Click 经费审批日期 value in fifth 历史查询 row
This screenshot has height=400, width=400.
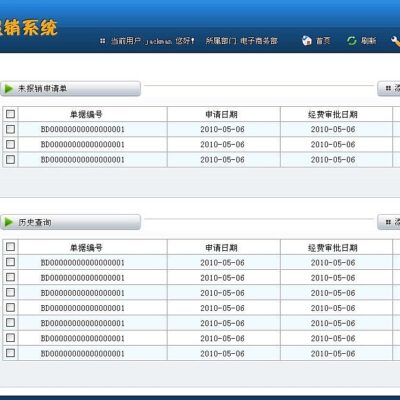tap(333, 323)
